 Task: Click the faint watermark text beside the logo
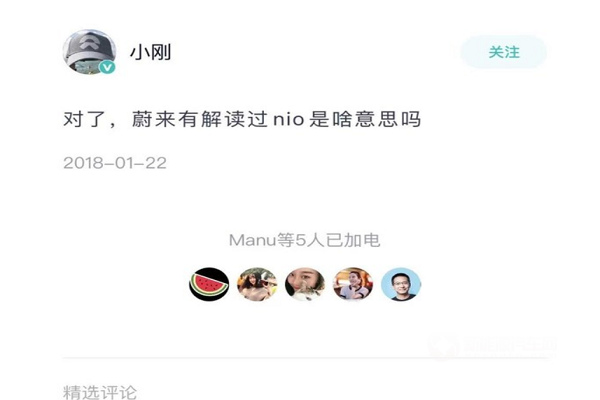coord(510,346)
